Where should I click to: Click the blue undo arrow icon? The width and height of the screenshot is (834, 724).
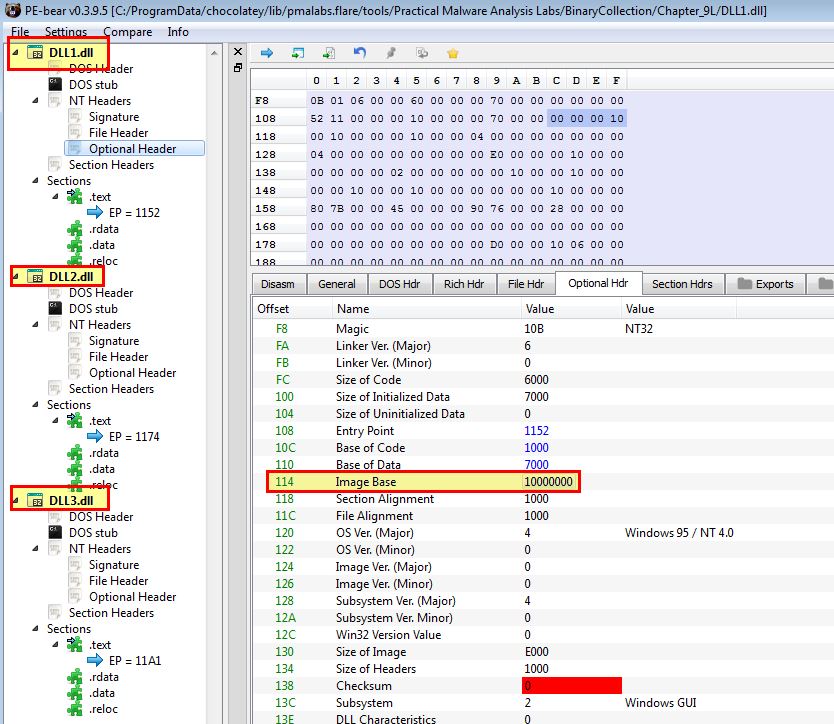click(x=360, y=53)
